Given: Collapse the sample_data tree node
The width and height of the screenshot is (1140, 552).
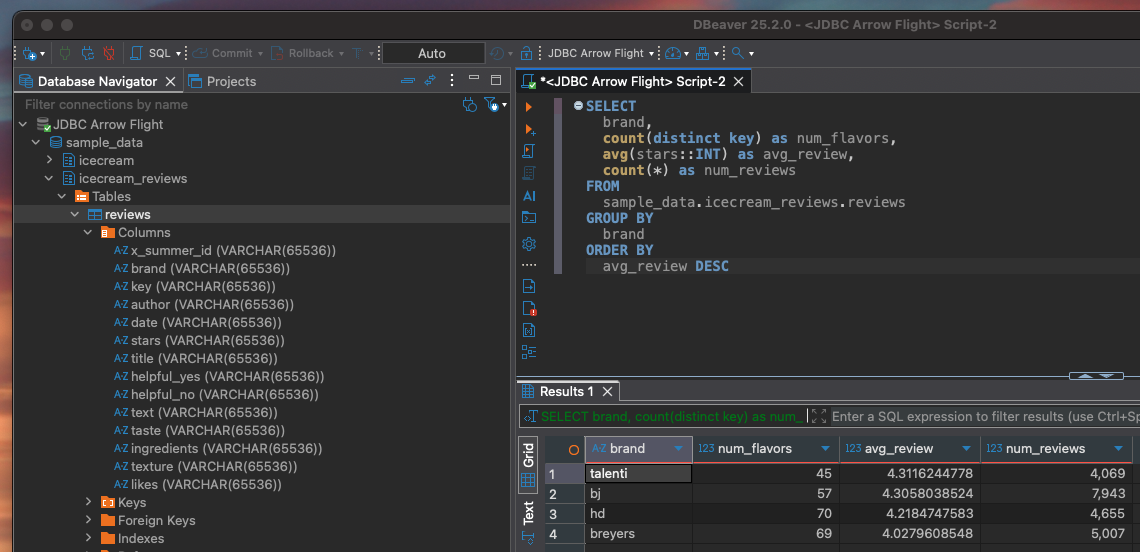Looking at the screenshot, I should 36,143.
